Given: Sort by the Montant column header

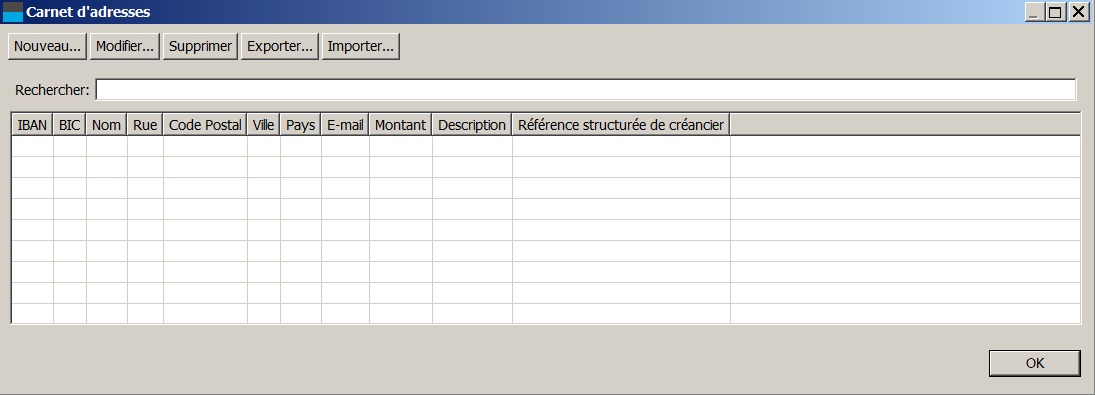Looking at the screenshot, I should [401, 125].
